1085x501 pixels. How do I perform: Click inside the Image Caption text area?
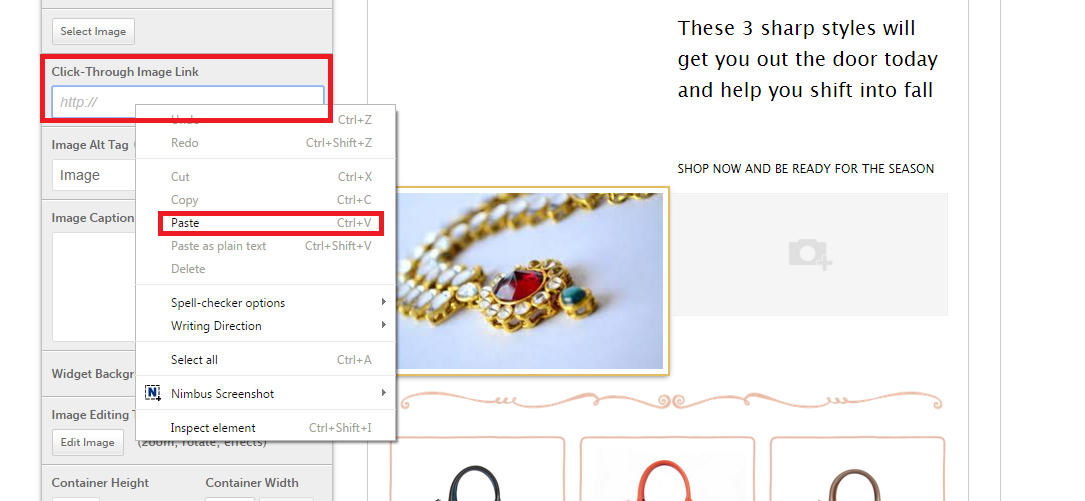point(94,286)
